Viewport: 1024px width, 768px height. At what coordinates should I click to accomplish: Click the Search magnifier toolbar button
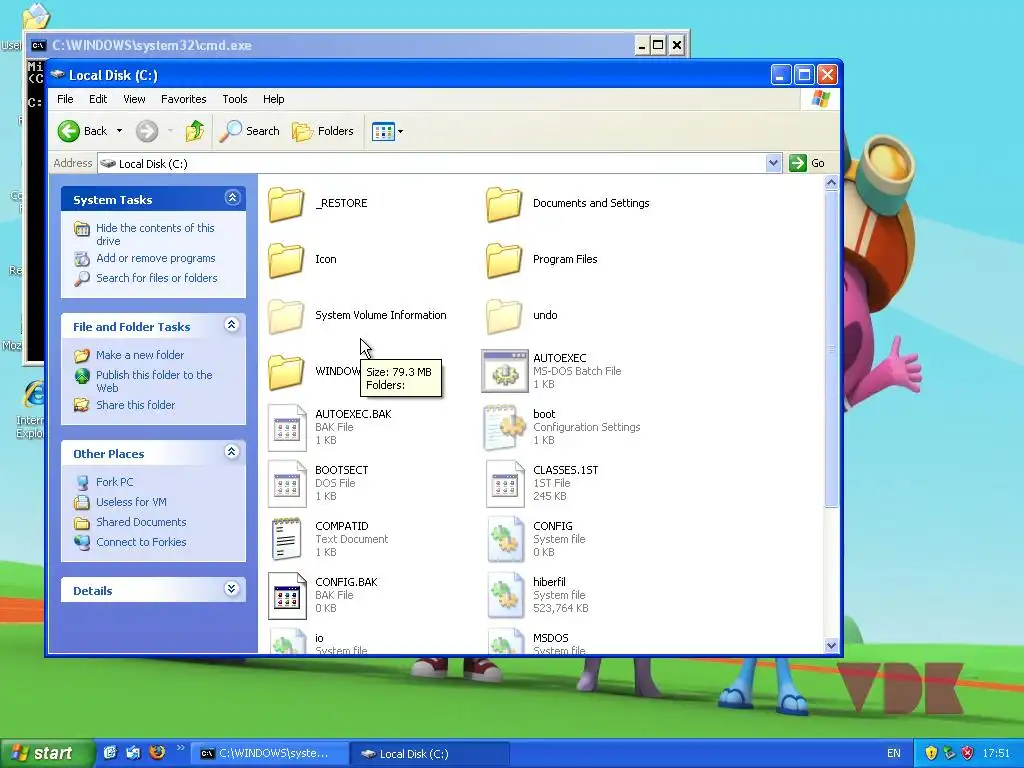click(x=249, y=131)
